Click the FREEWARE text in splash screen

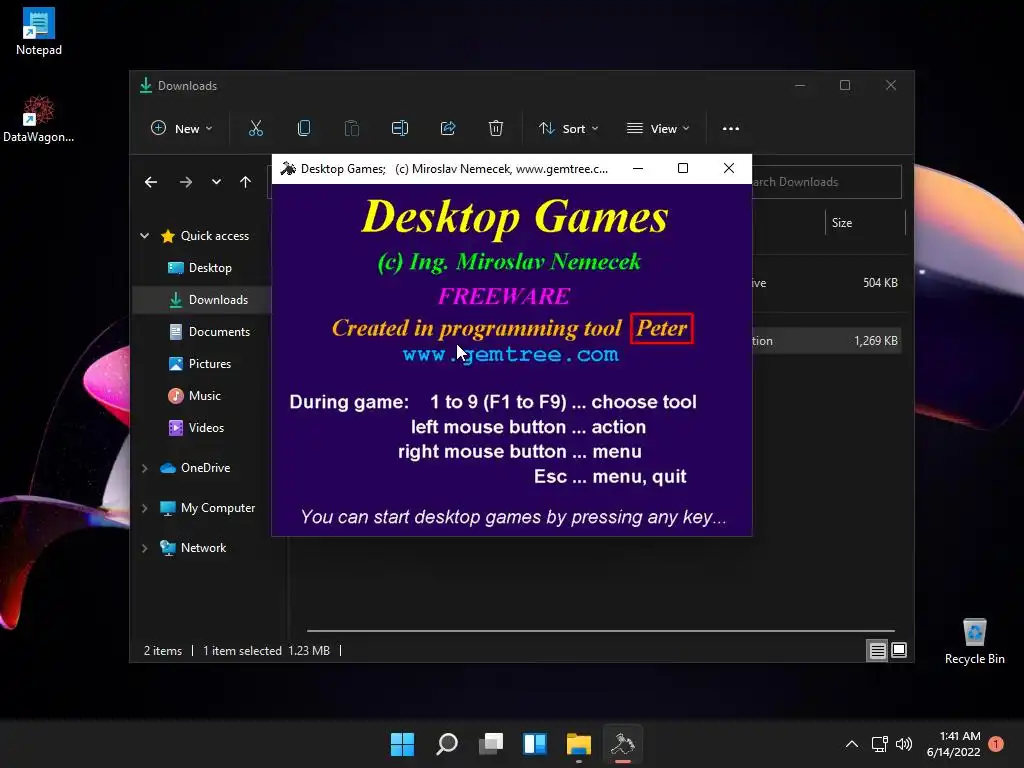tap(504, 296)
